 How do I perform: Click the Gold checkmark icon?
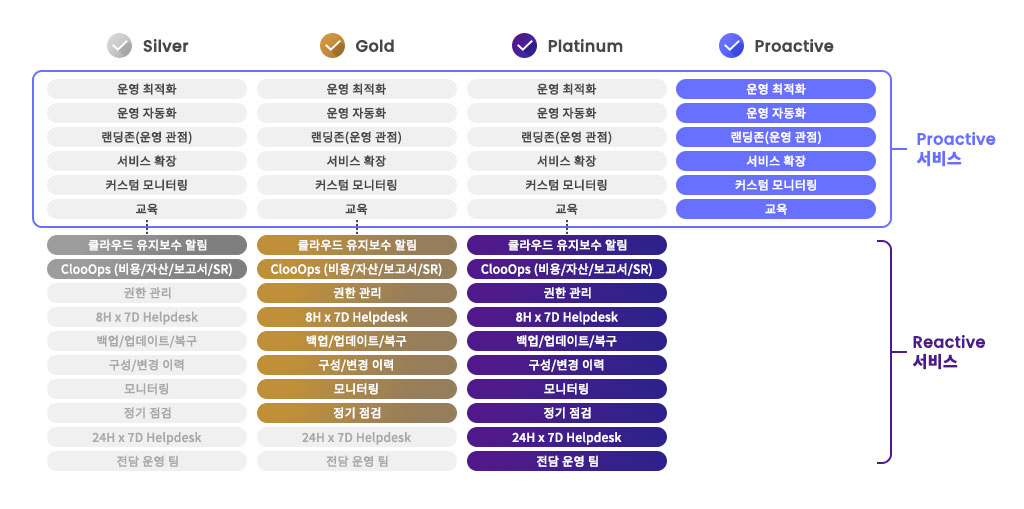tap(332, 46)
